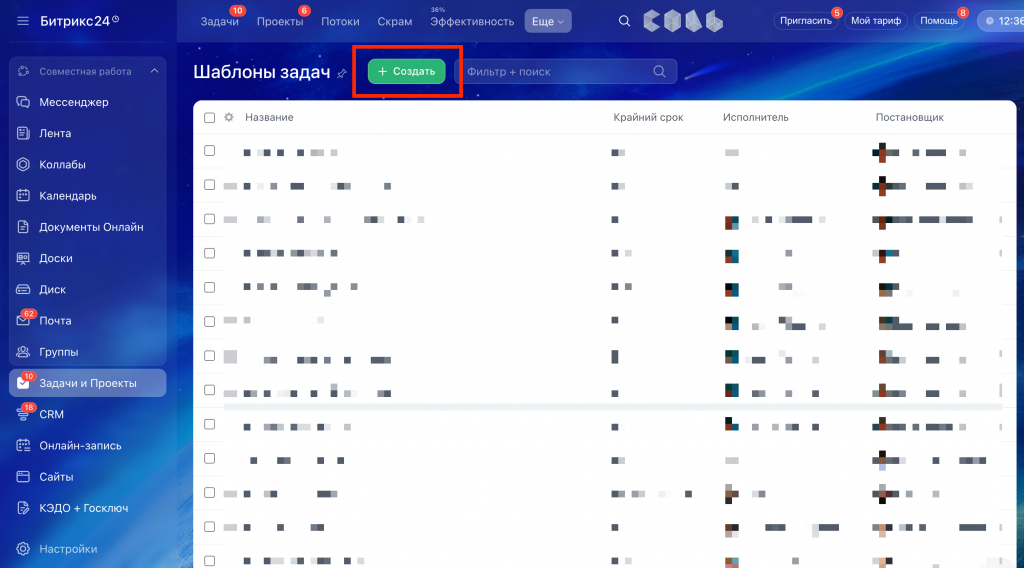1024x568 pixels.
Task: Open the Календарь sidebar icon
Action: 23,196
